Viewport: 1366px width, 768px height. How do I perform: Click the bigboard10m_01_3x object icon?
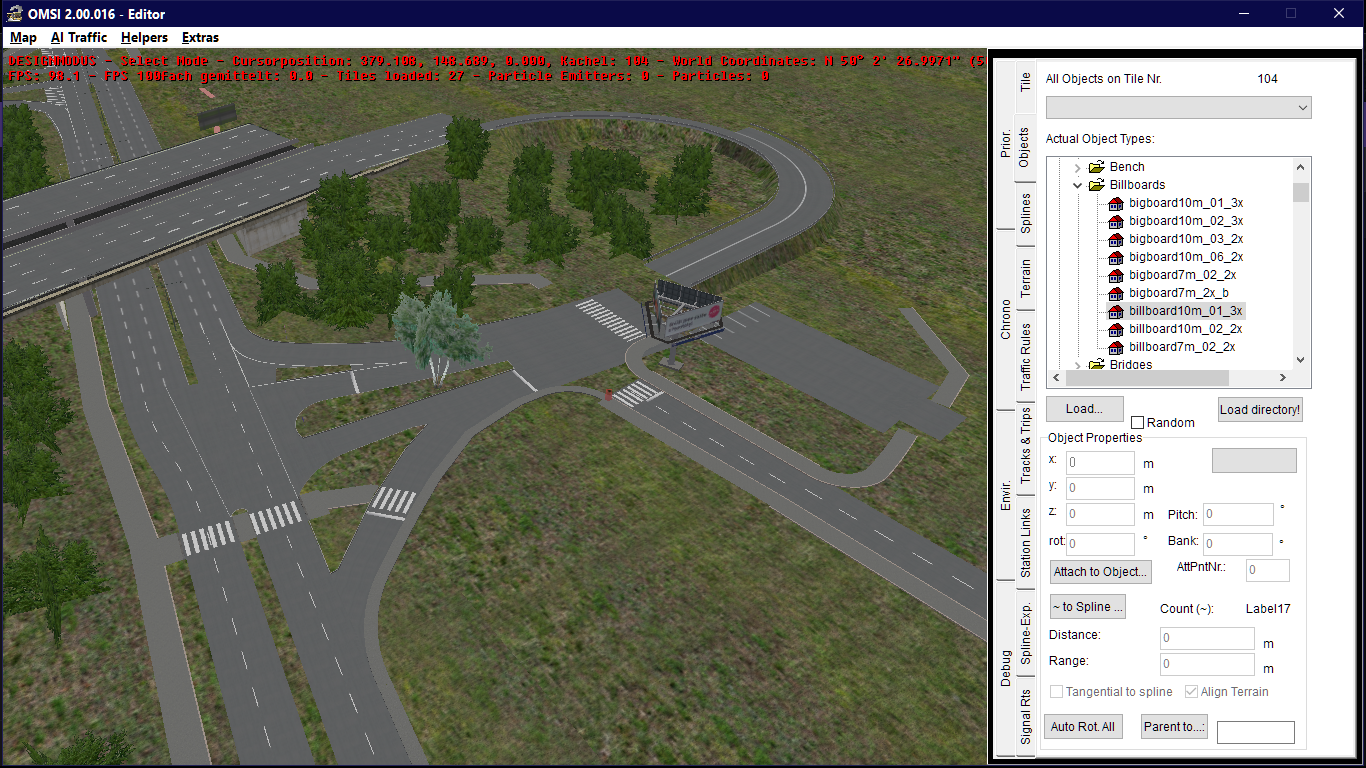click(1116, 203)
